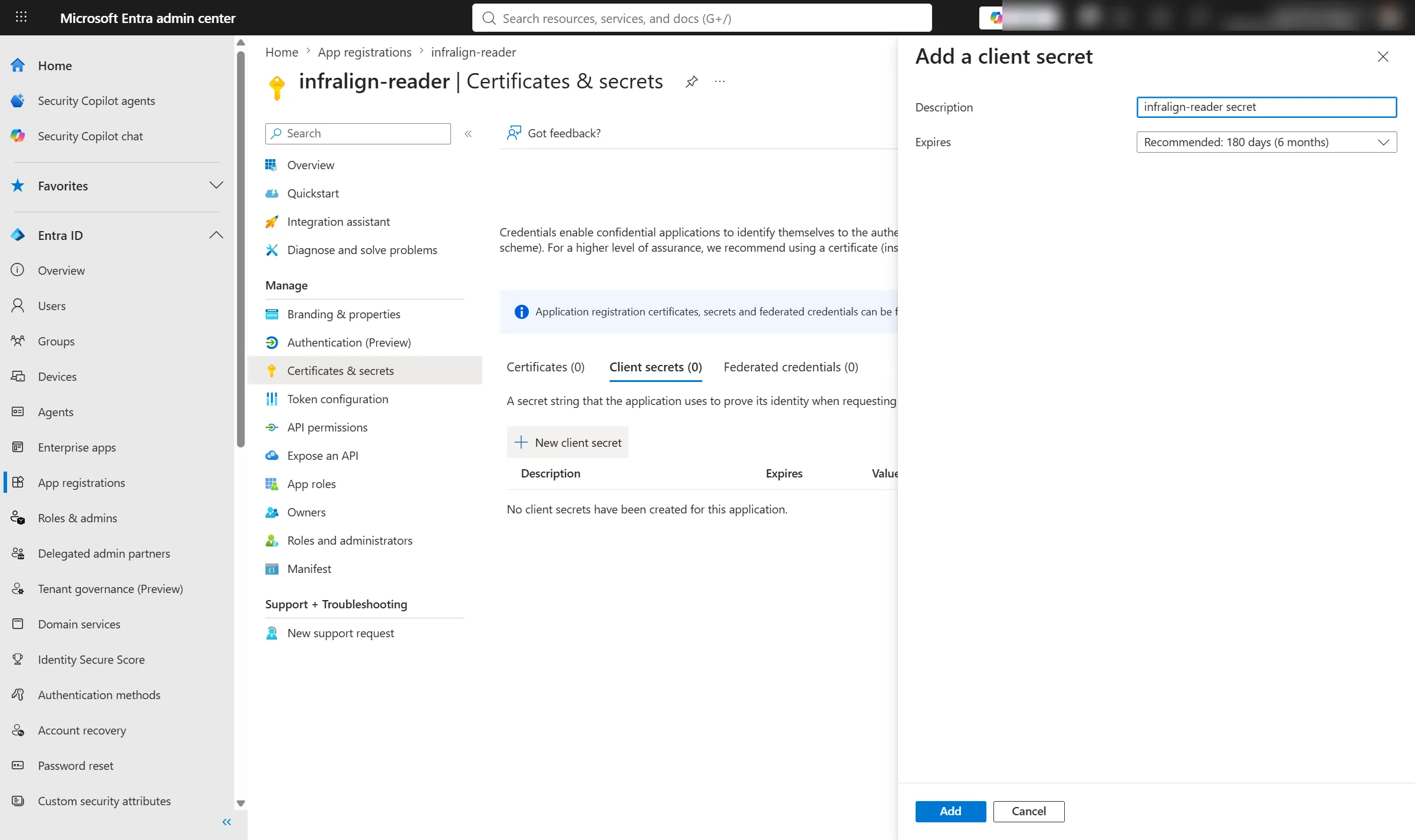The image size is (1415, 840).
Task: Select Certificates & secrets menu item
Action: (x=365, y=371)
